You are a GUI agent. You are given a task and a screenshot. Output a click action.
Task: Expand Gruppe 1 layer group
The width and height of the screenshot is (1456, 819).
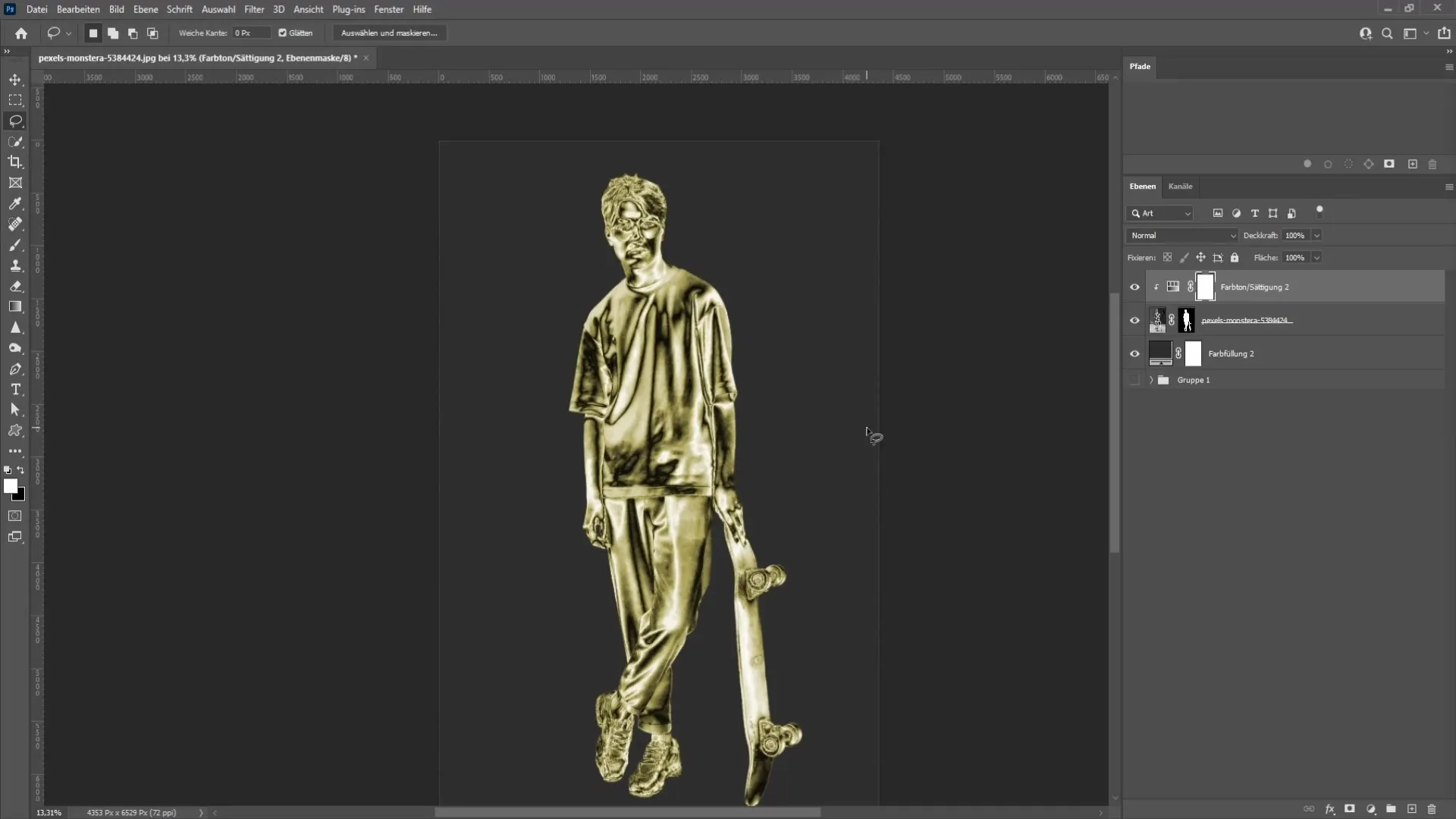(x=1149, y=379)
